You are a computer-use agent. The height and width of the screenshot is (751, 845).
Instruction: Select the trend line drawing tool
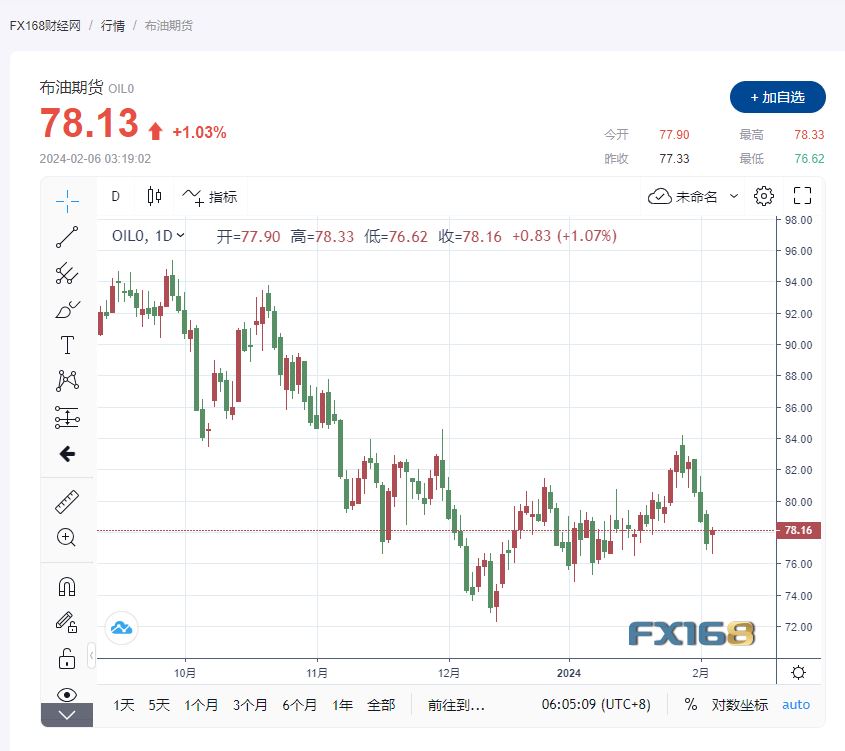coord(67,237)
